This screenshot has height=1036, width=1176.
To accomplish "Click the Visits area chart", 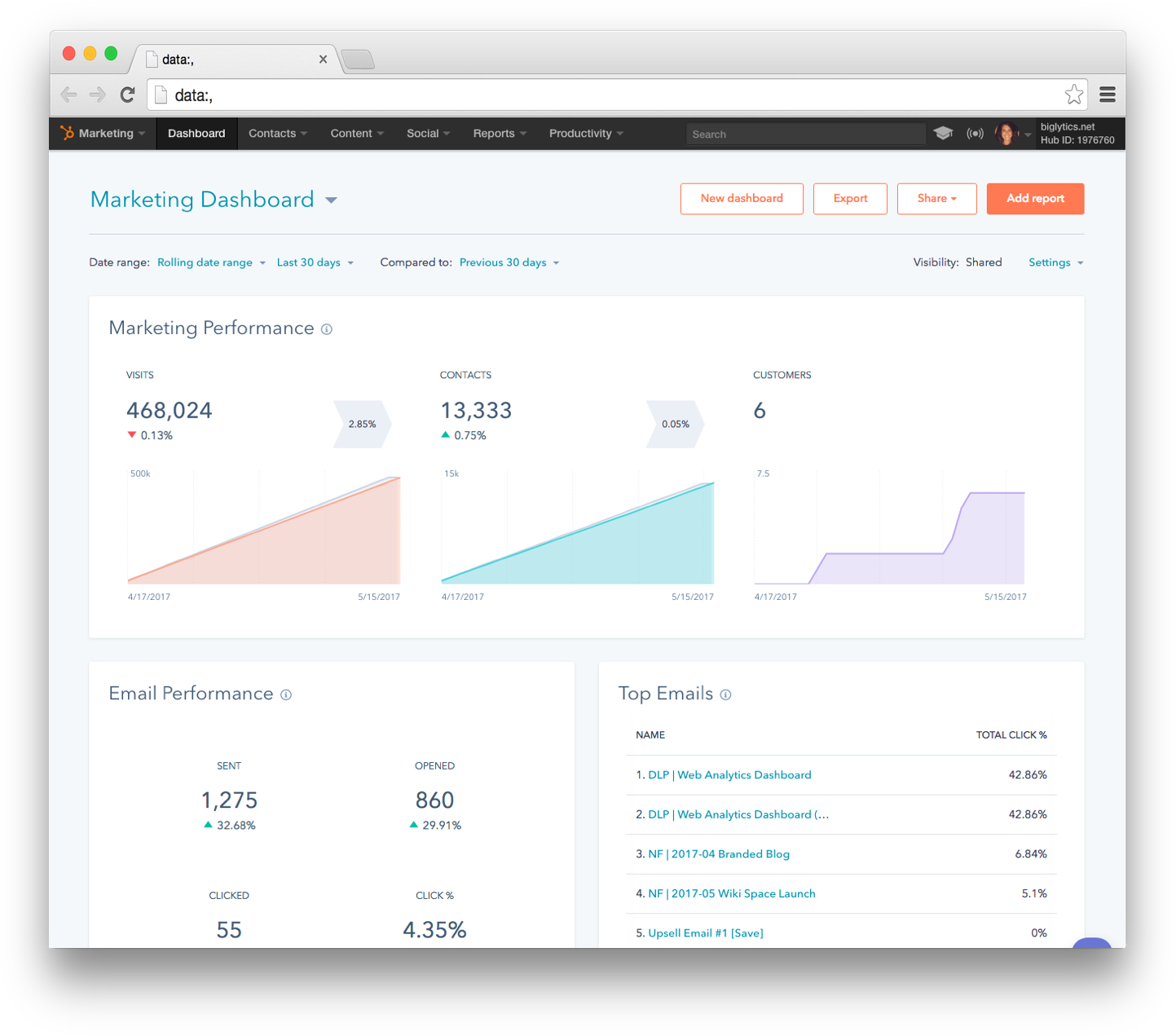I will pos(263,527).
